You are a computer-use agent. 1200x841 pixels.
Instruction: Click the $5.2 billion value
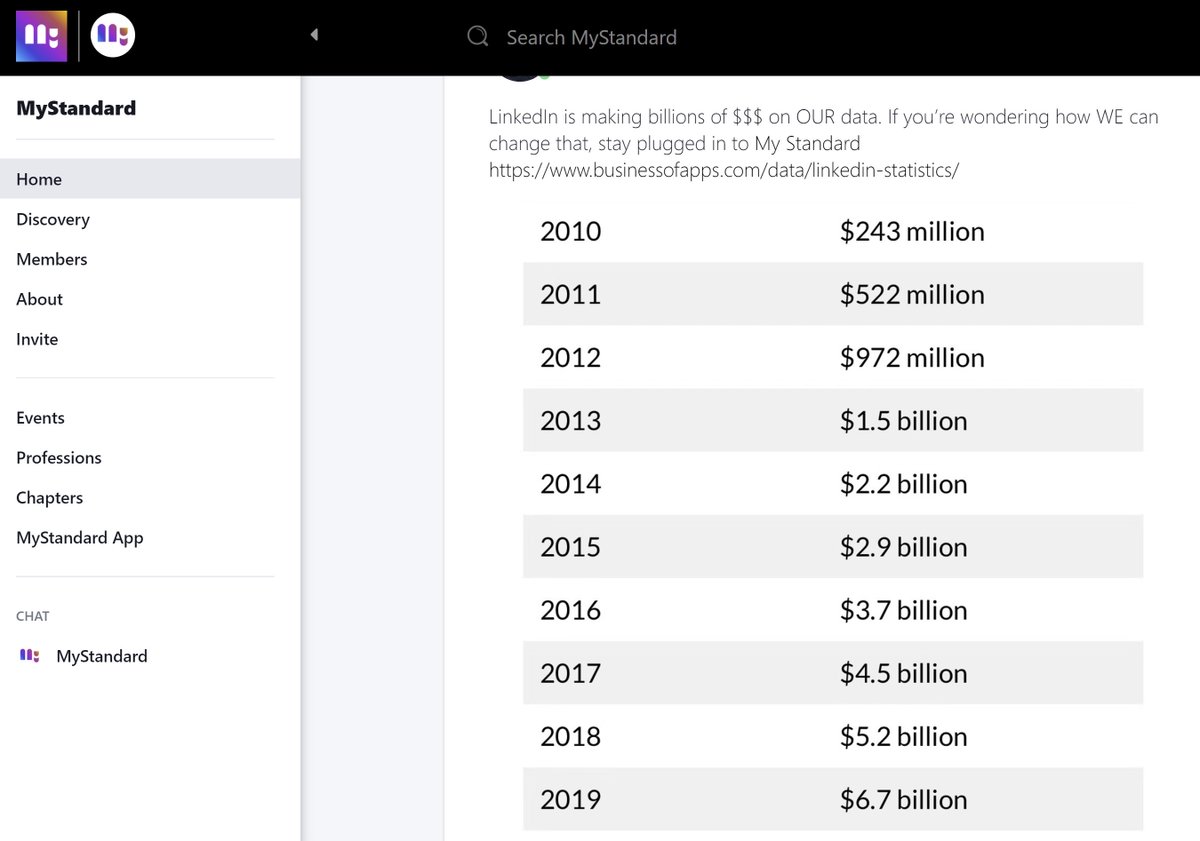pos(904,735)
